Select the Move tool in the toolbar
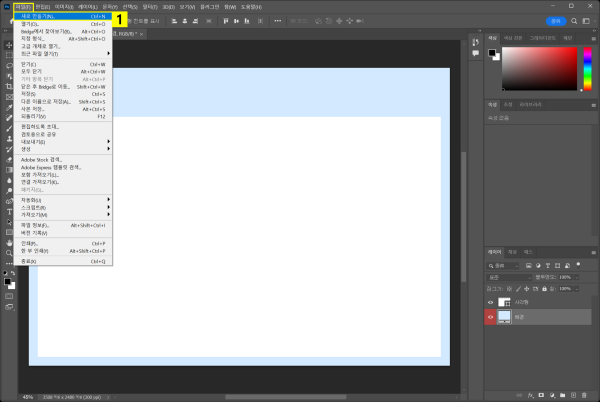Image resolution: width=600 pixels, height=402 pixels. tap(8, 45)
